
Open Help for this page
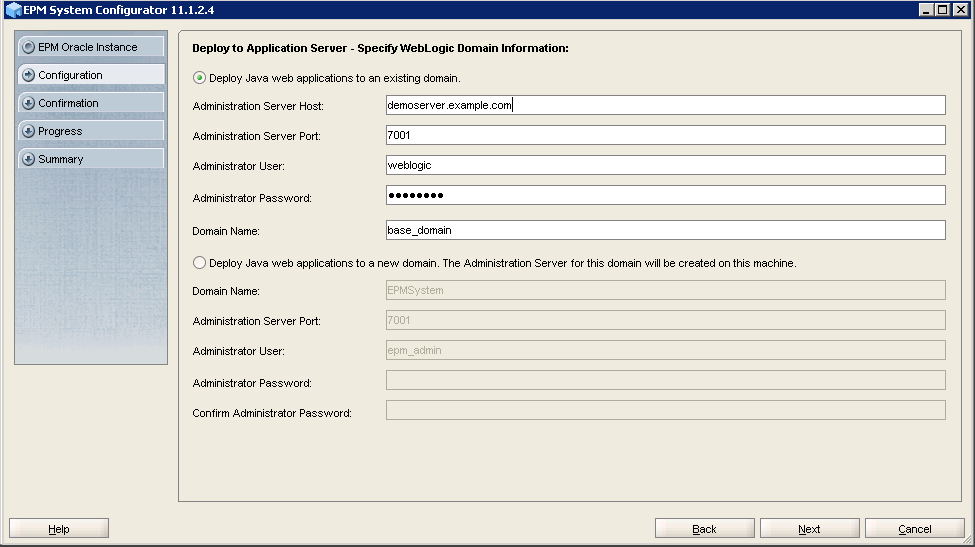click(59, 529)
